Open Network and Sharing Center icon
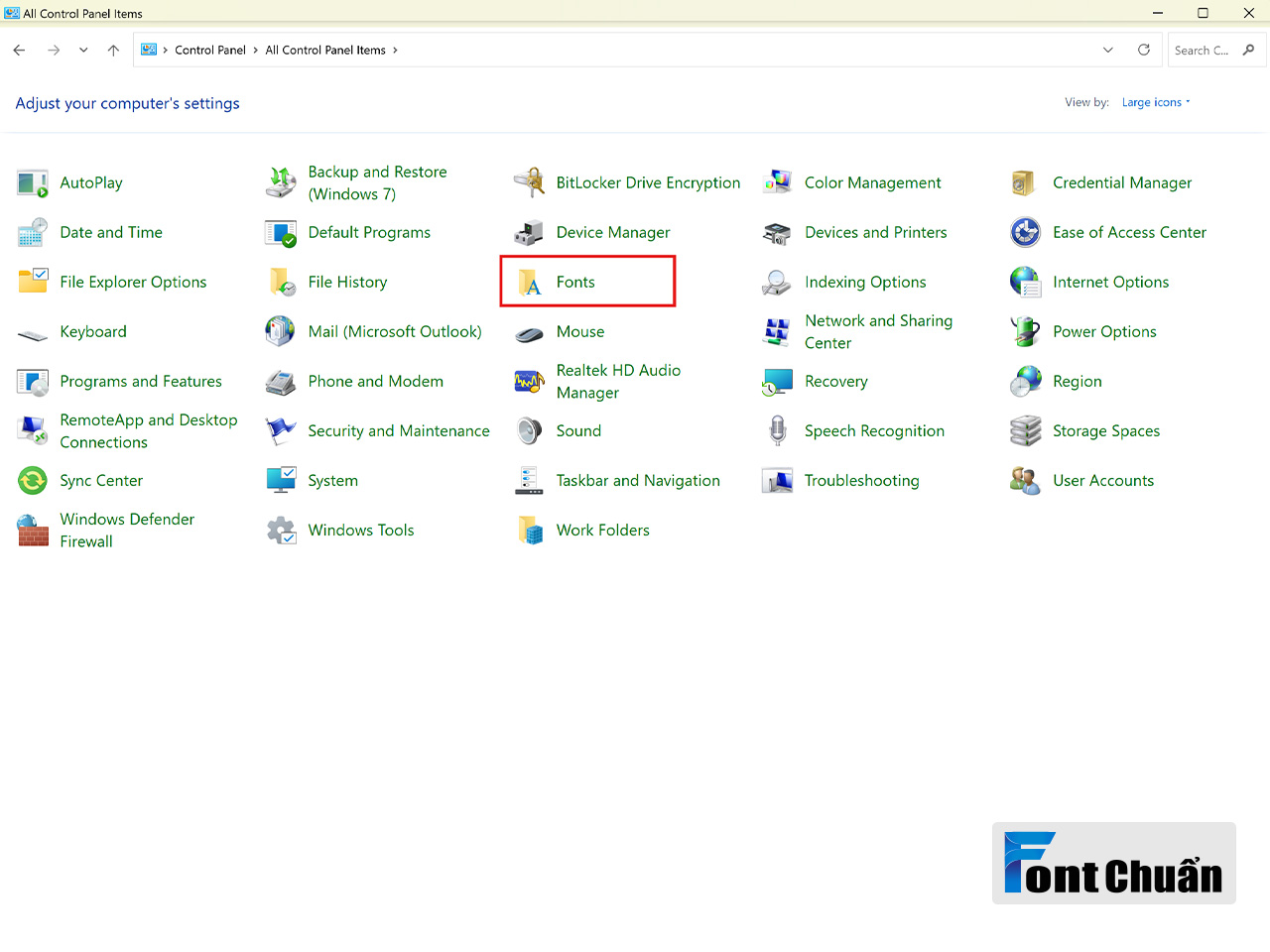The height and width of the screenshot is (952, 1270). coord(777,331)
